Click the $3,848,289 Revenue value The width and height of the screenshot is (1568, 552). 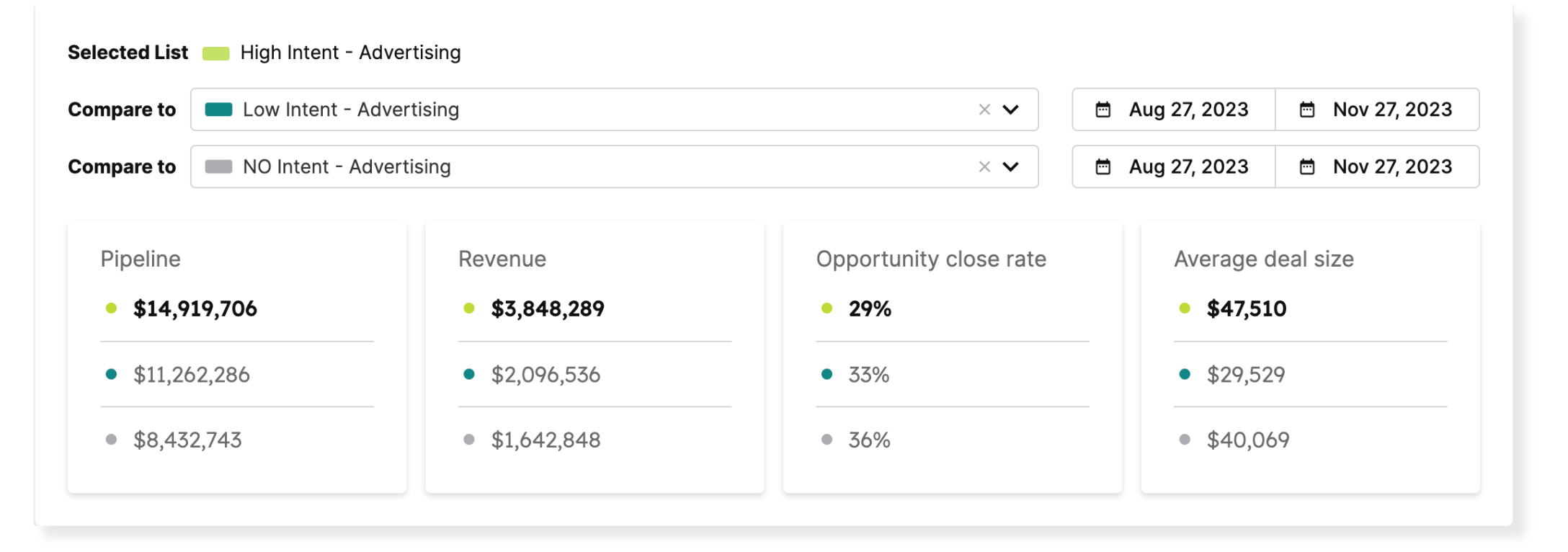[548, 308]
